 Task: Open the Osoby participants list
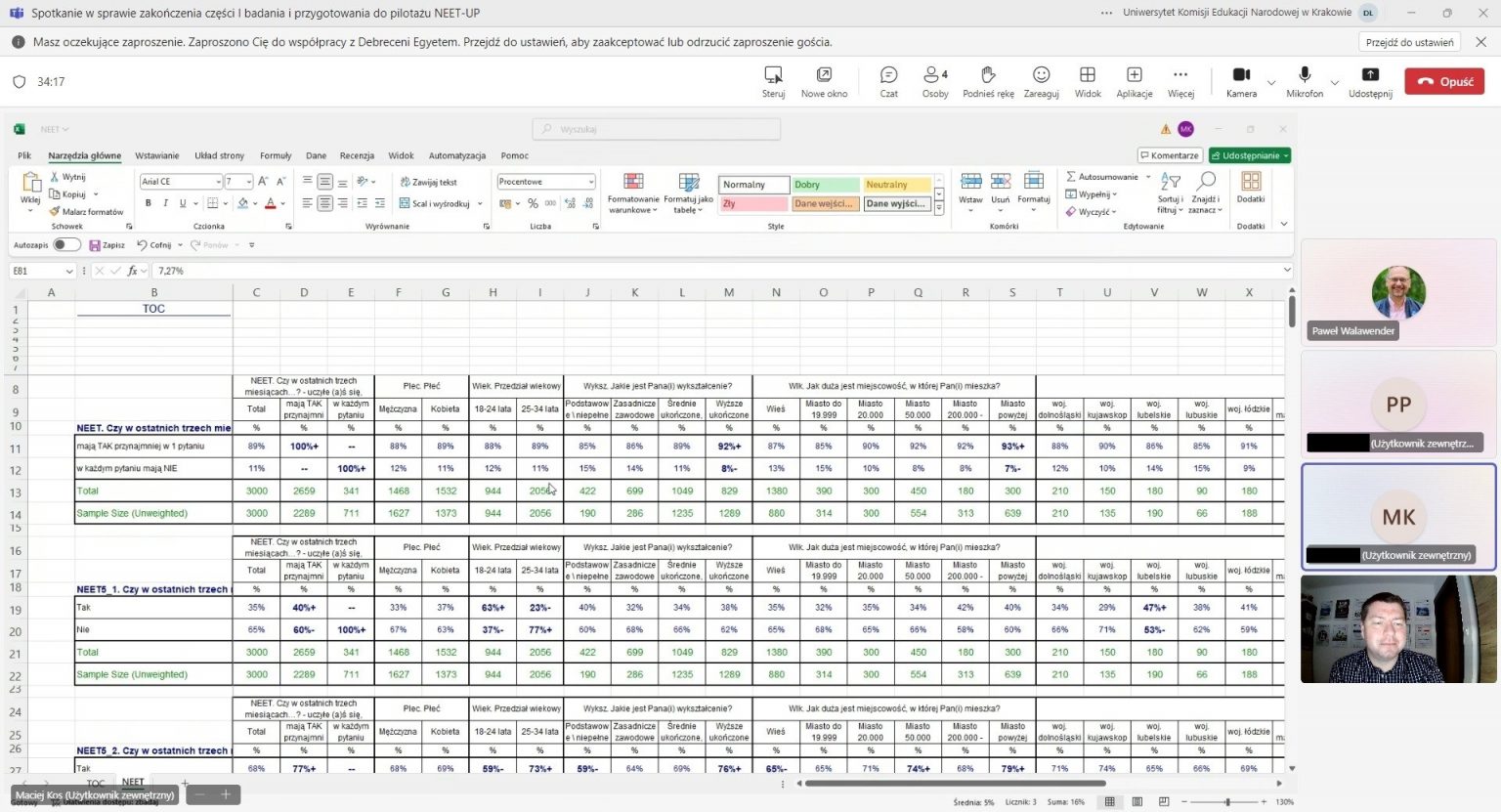point(934,76)
